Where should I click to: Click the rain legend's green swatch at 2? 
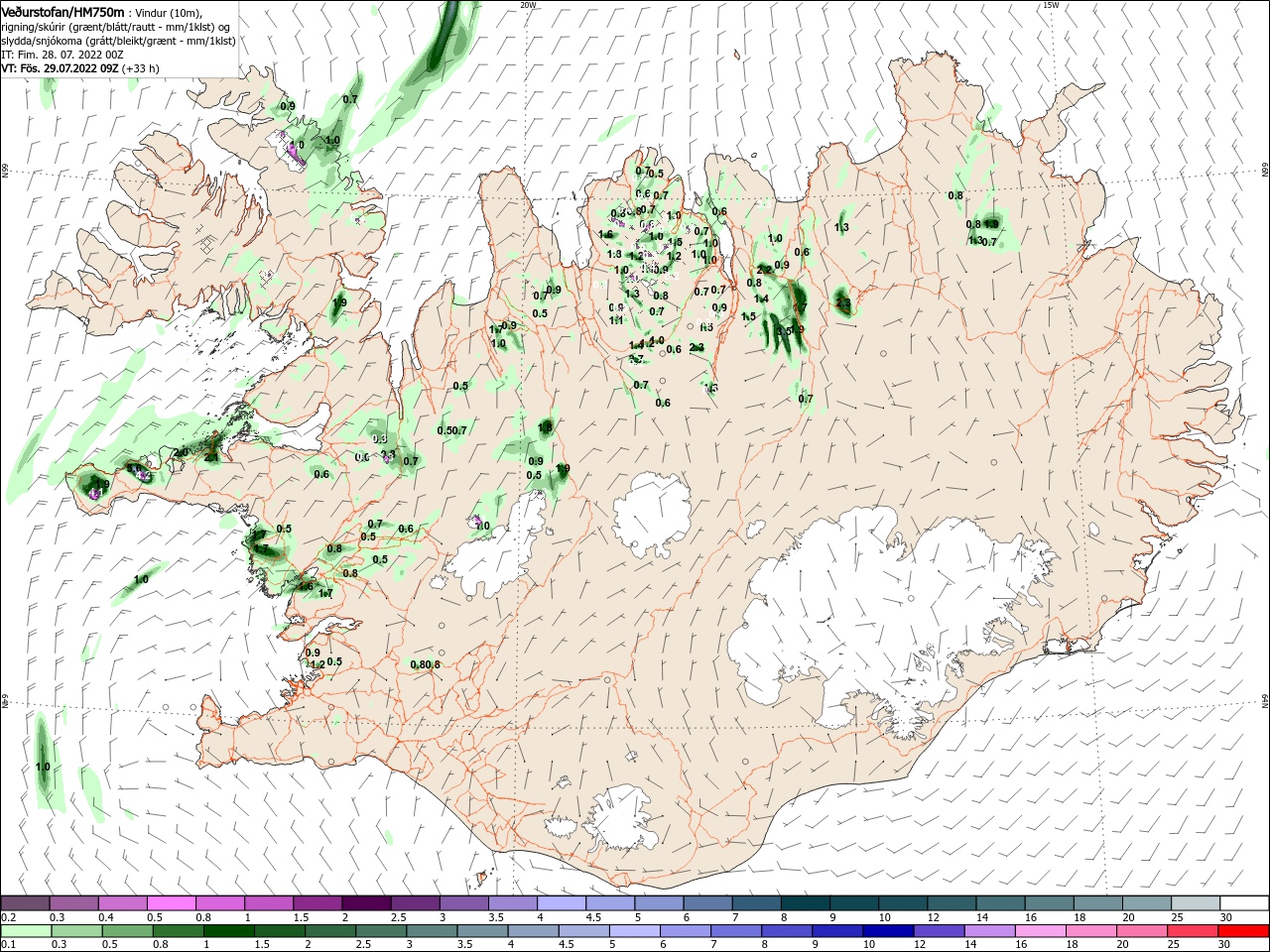[329, 931]
